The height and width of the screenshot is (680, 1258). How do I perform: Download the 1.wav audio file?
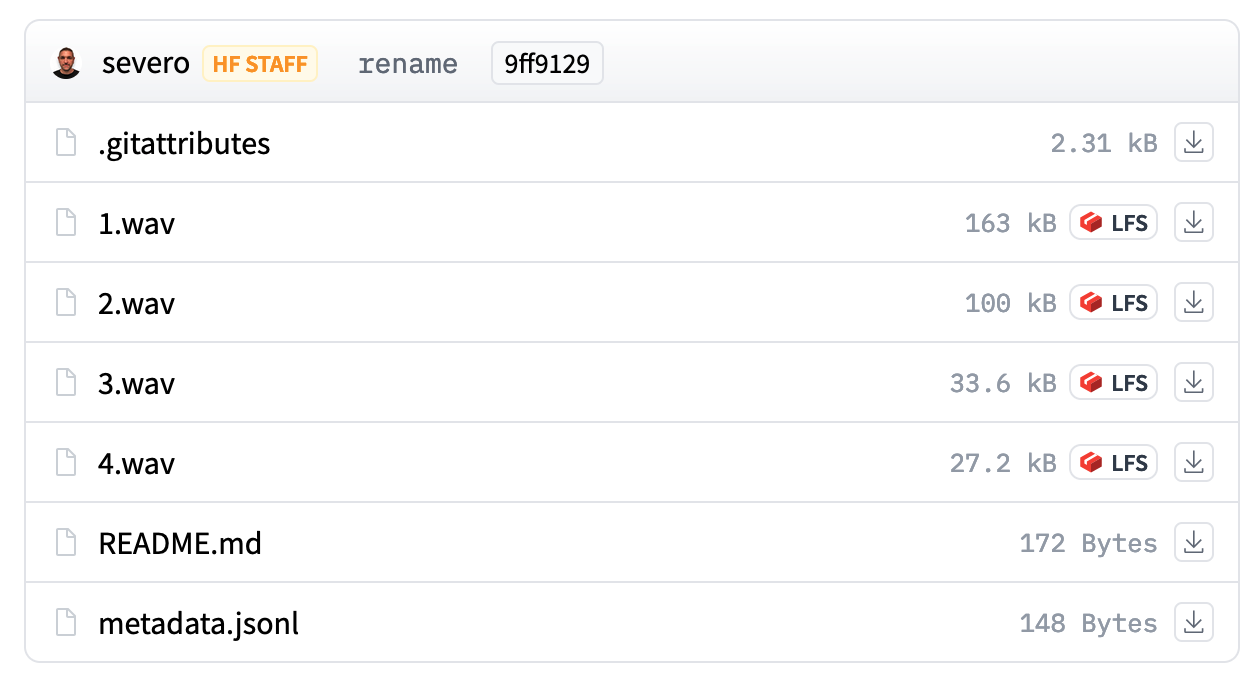pos(1192,223)
